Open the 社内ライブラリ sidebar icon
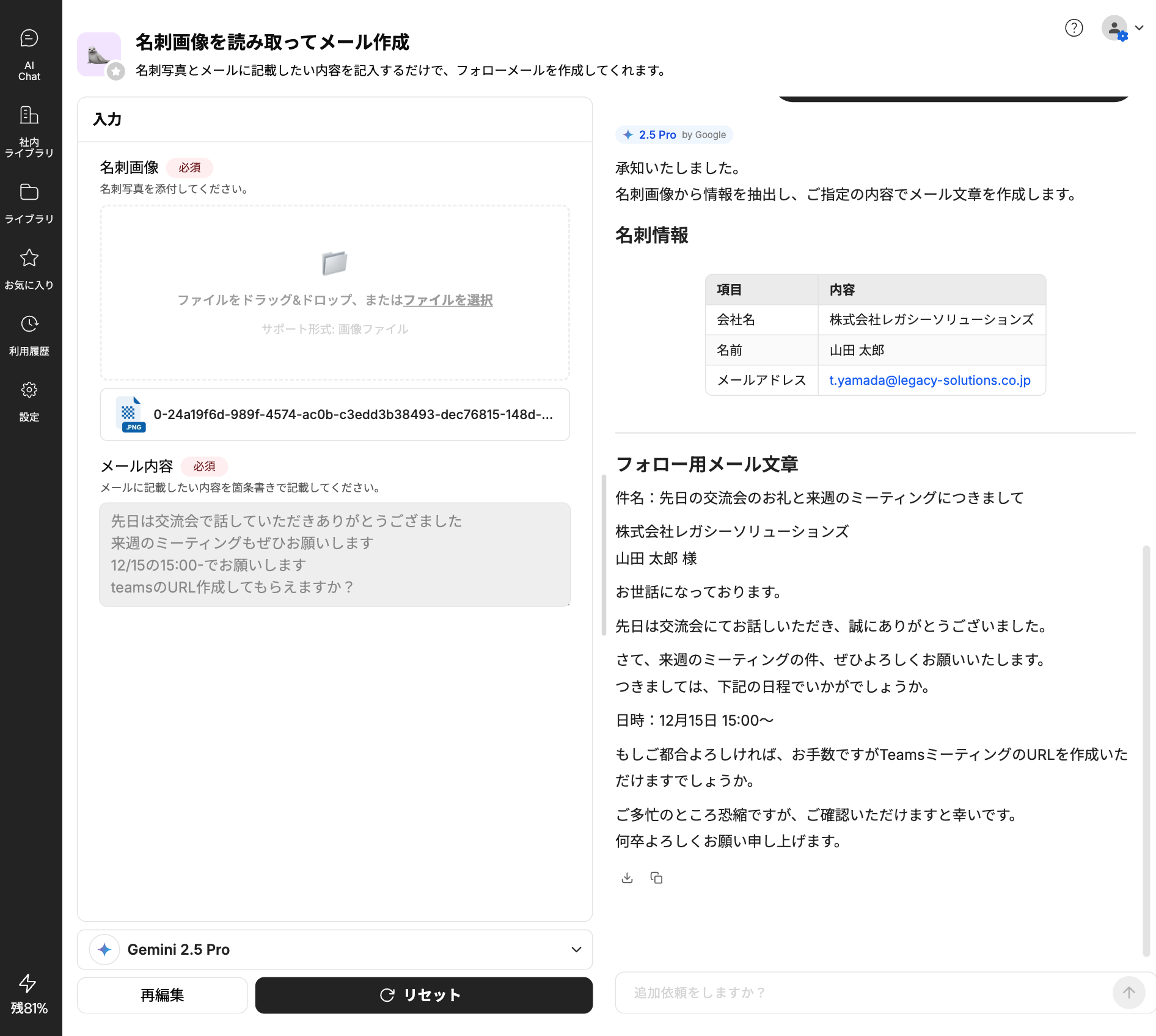Screen dimensions: 1156x1036 point(29,131)
